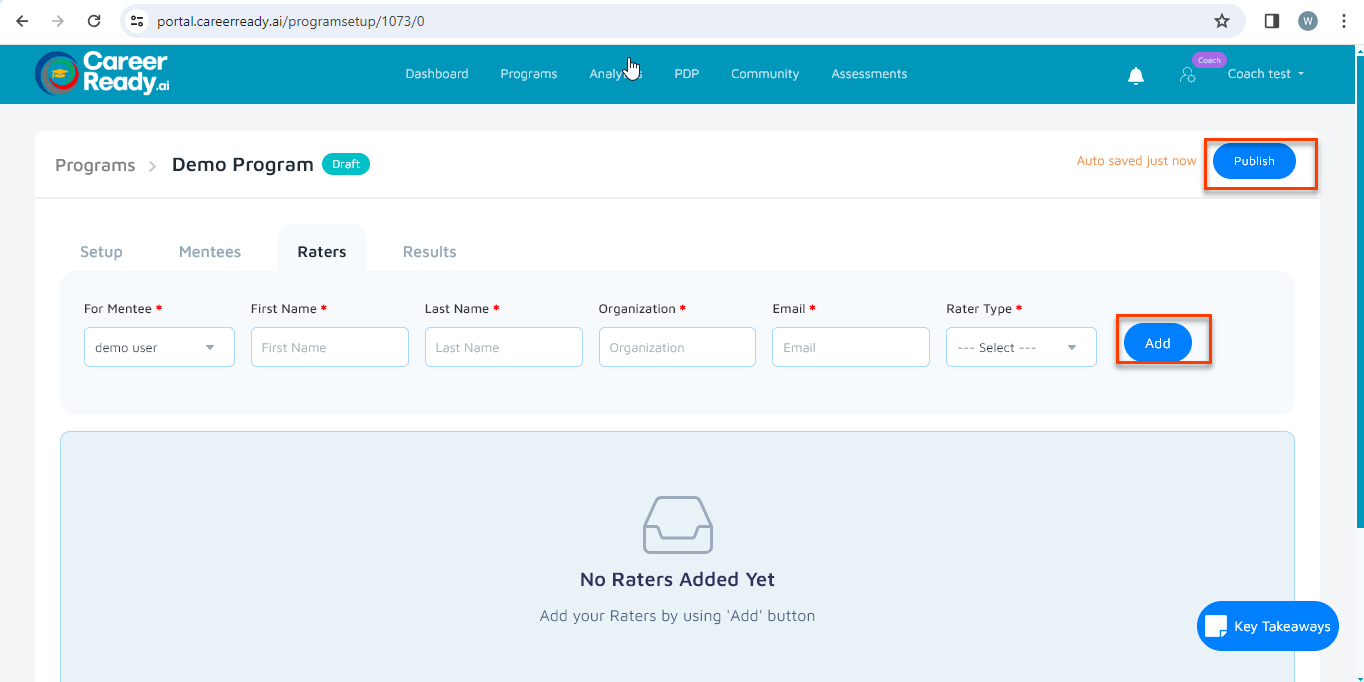This screenshot has width=1364, height=682.
Task: Switch to the Mentees tab
Action: pos(210,252)
